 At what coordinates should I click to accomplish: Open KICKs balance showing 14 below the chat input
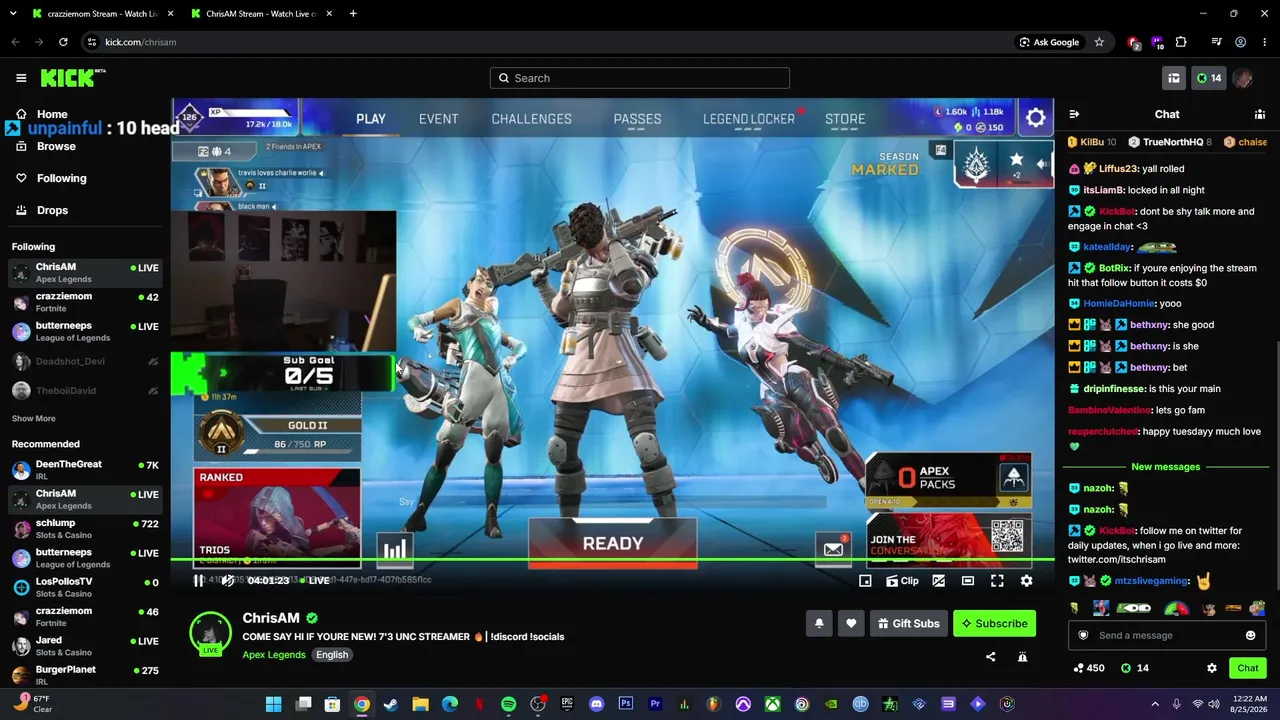point(1135,668)
